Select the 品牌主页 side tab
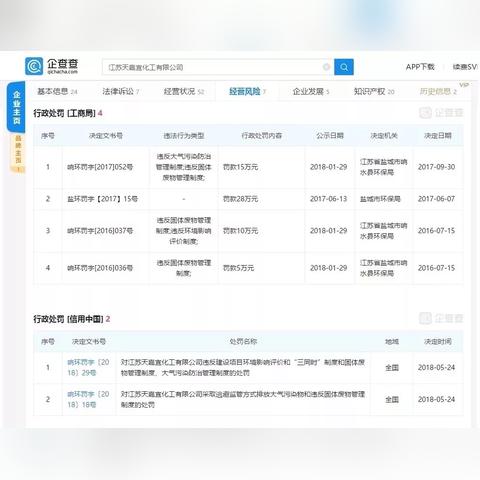Screen dimensions: 480x480 [18, 153]
